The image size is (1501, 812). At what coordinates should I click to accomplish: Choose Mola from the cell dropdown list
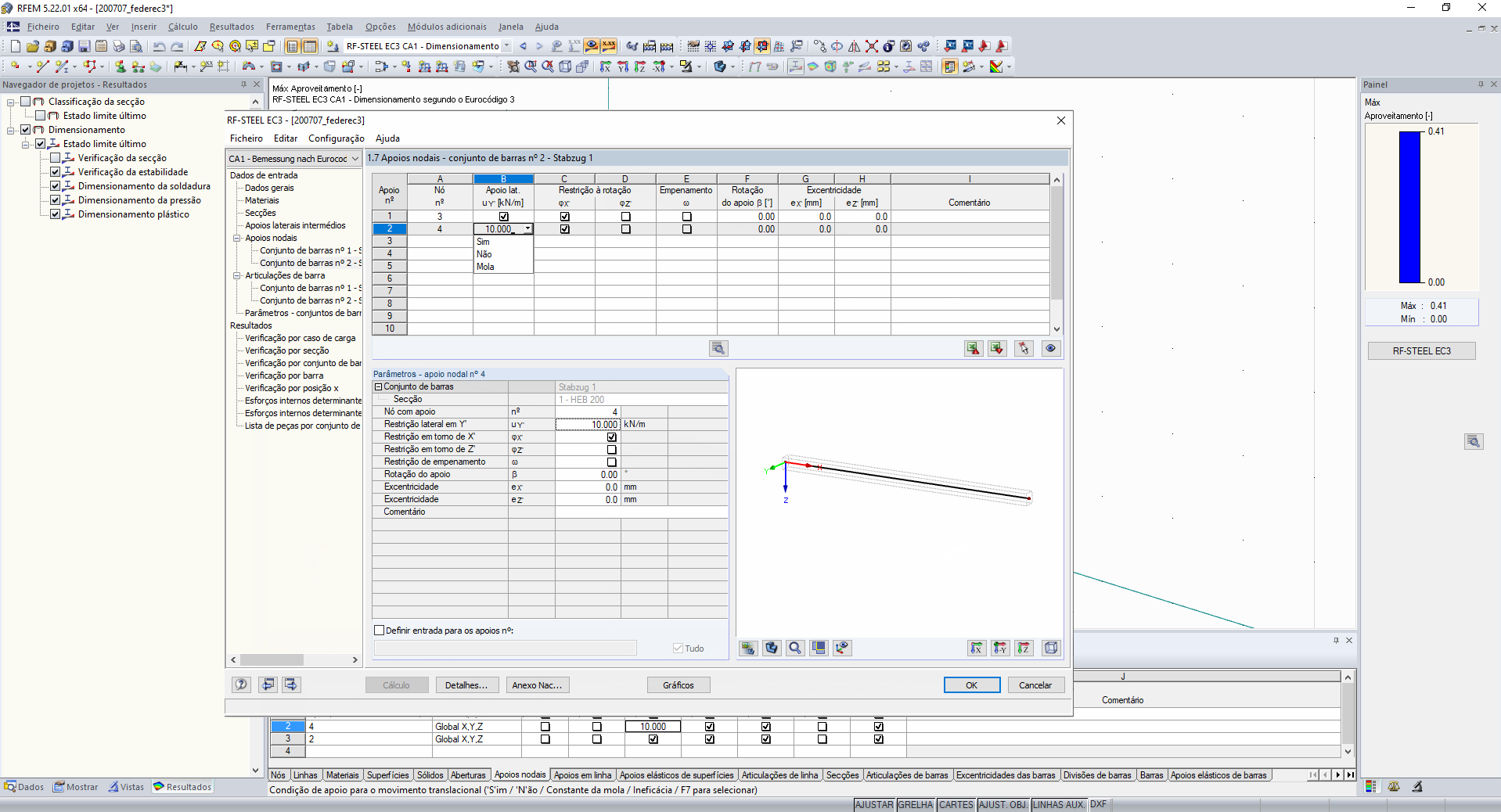pos(503,267)
